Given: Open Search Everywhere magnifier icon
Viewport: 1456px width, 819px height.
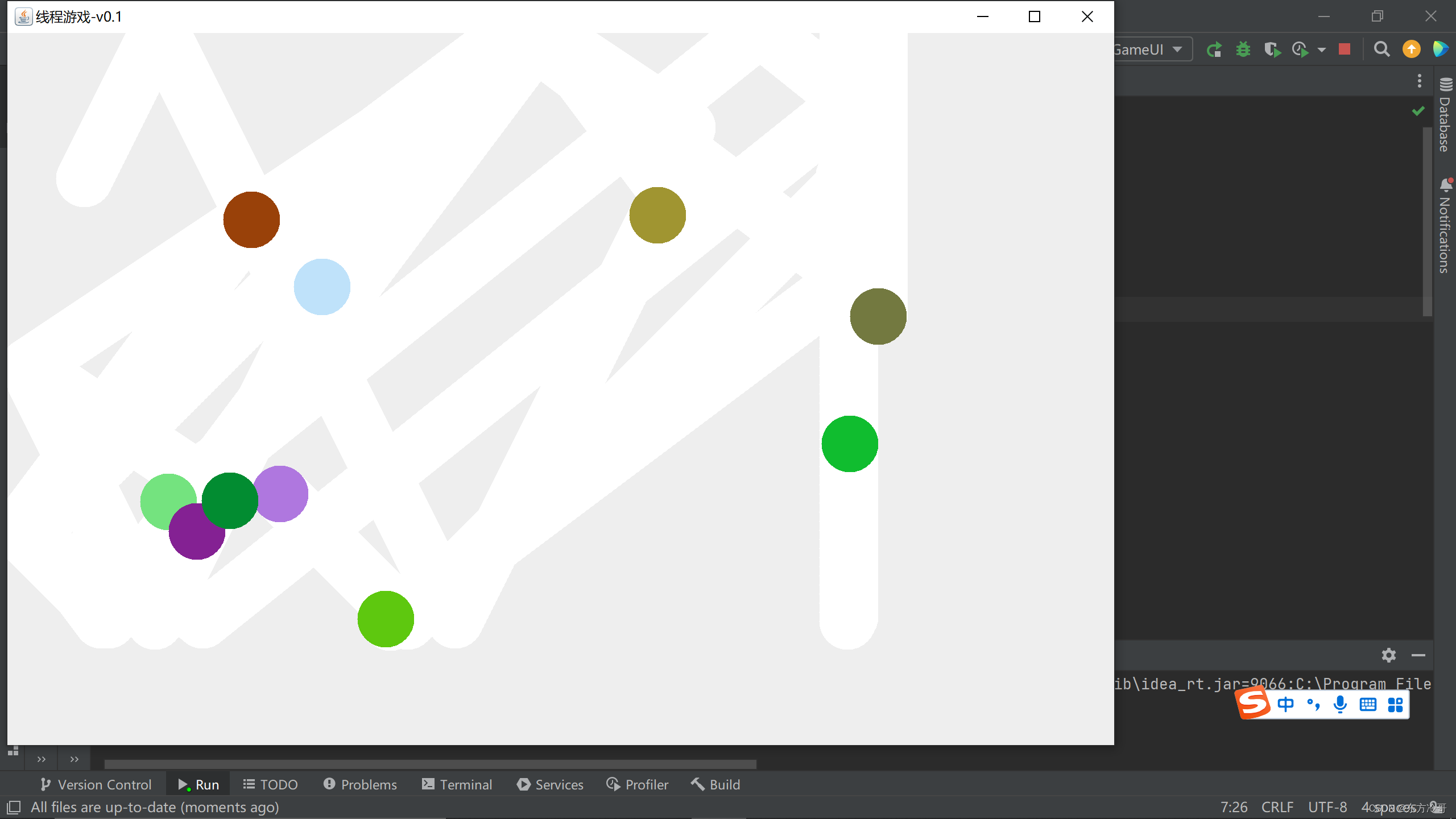Looking at the screenshot, I should [x=1381, y=49].
